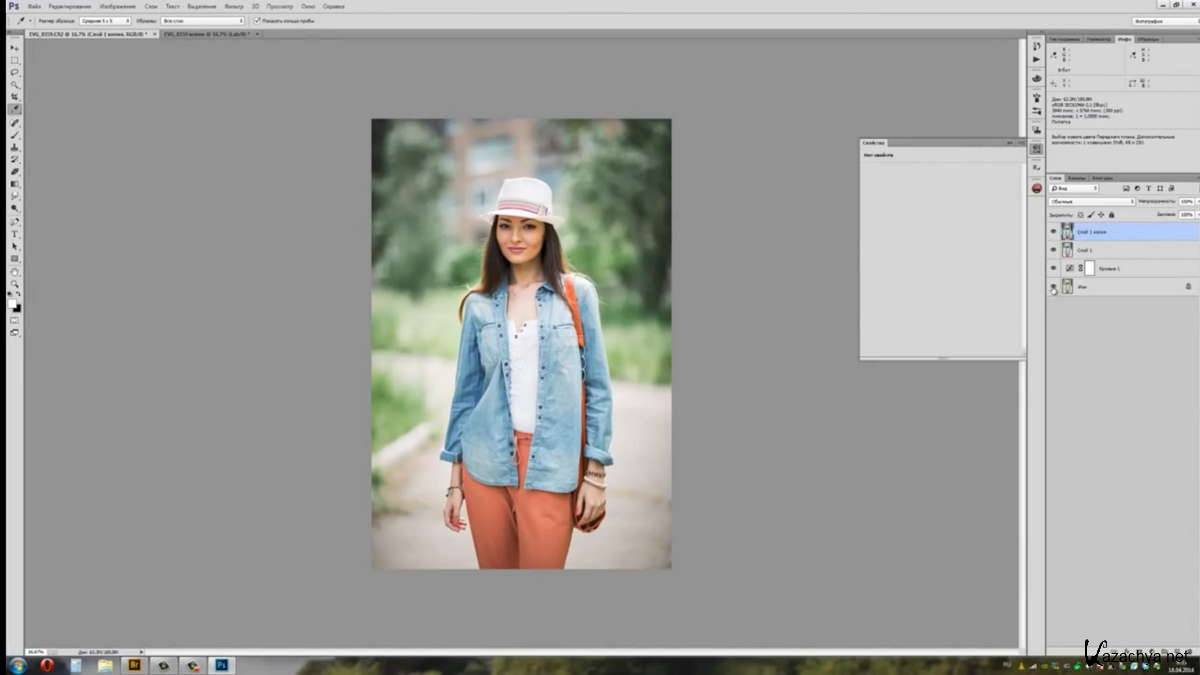Switch to the second document tab
This screenshot has height=675, width=1200.
[205, 34]
